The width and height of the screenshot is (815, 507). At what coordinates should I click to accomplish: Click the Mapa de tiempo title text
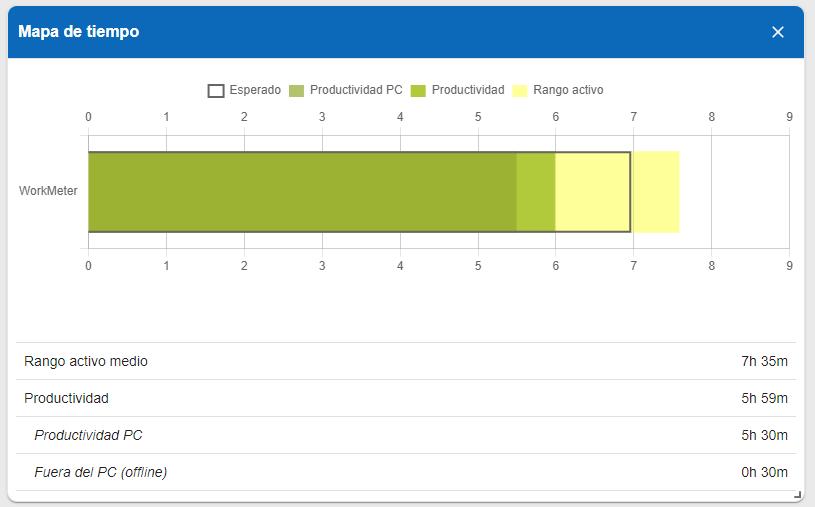coord(78,32)
